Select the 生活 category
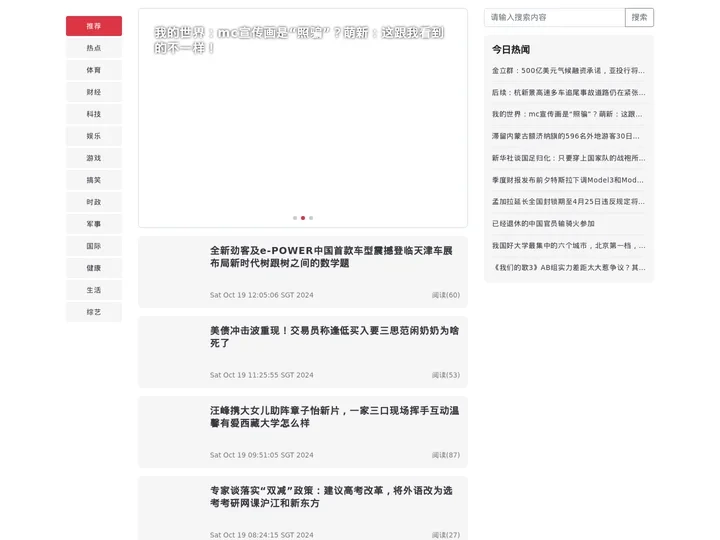This screenshot has height=540, width=720. click(94, 291)
